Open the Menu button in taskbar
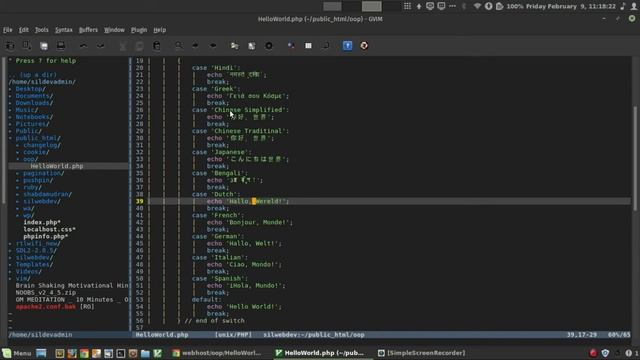Viewport: 640px width, 360px height. (x=17, y=353)
